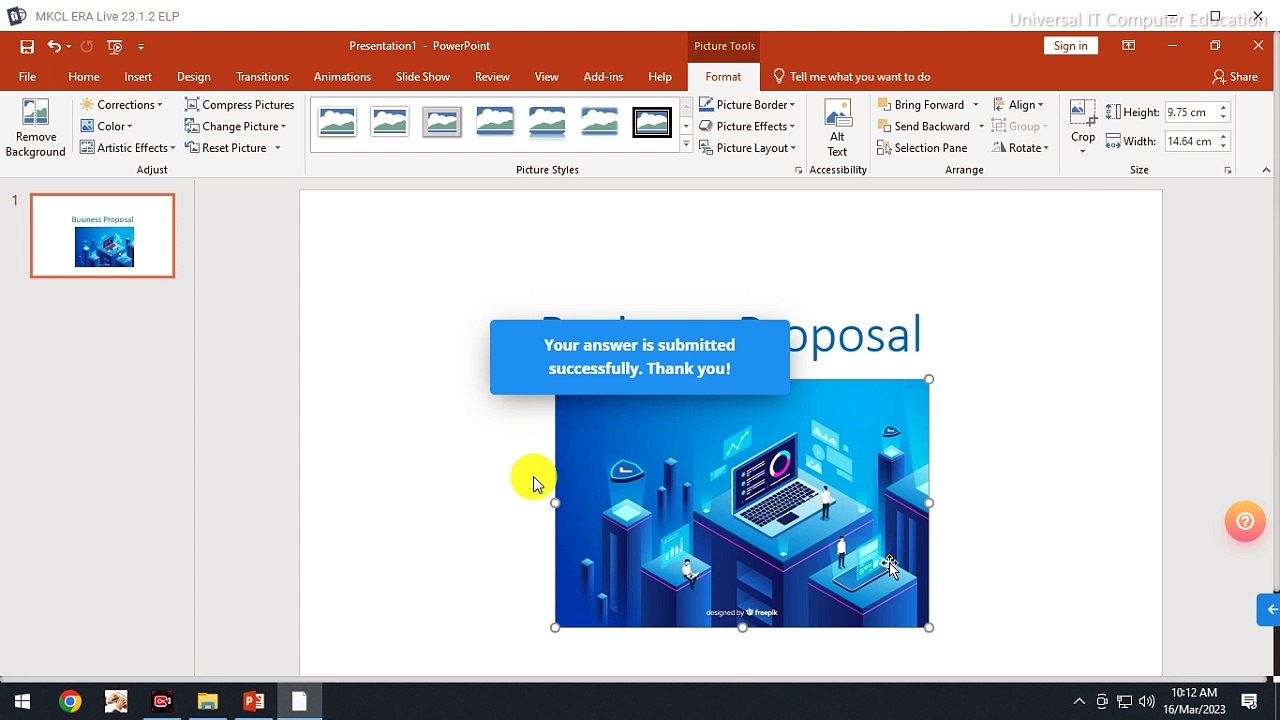This screenshot has height=720, width=1280.
Task: Switch to the Insert tab
Action: click(x=138, y=77)
